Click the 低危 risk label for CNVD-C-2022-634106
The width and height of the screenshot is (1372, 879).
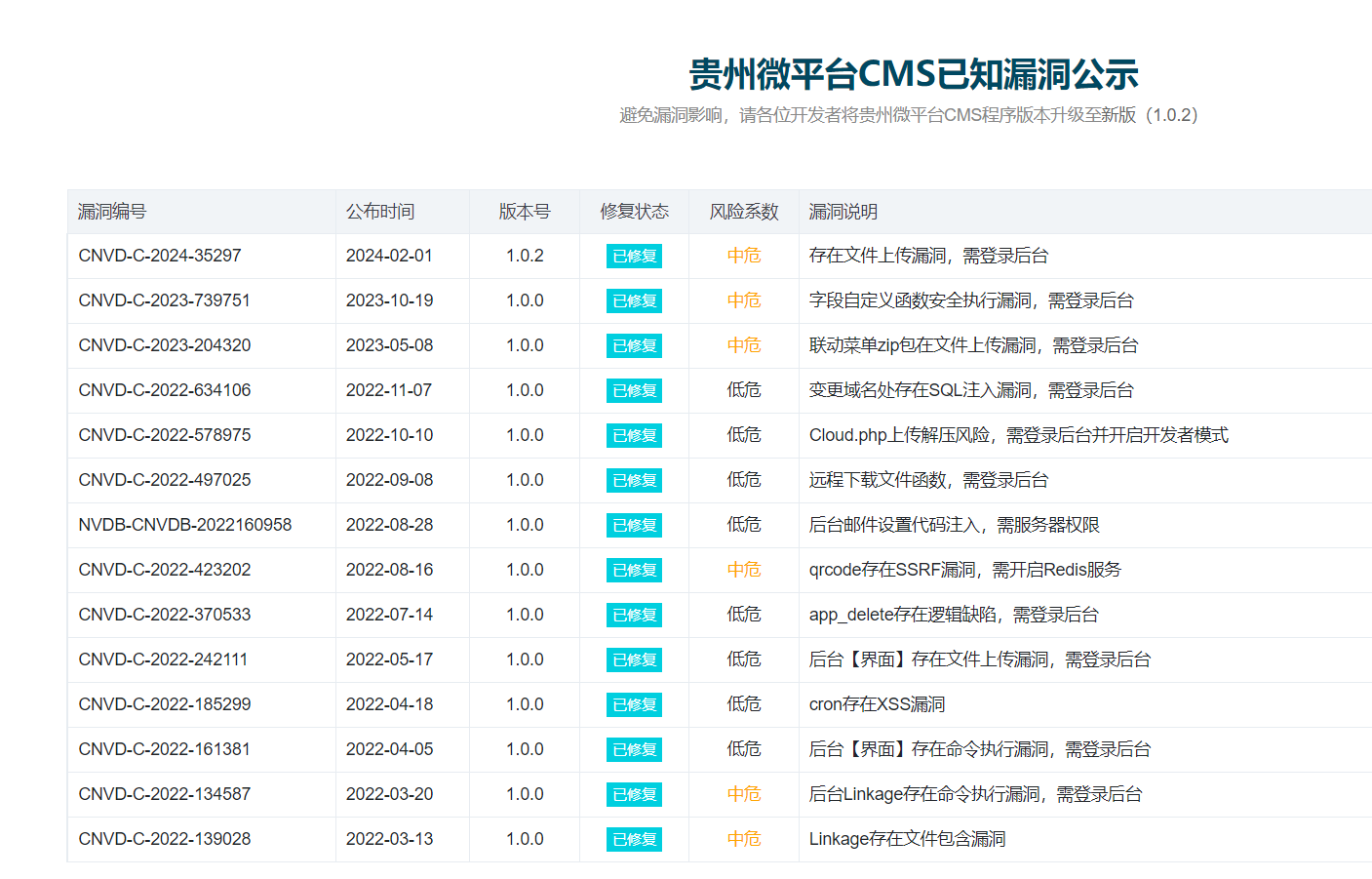744,390
